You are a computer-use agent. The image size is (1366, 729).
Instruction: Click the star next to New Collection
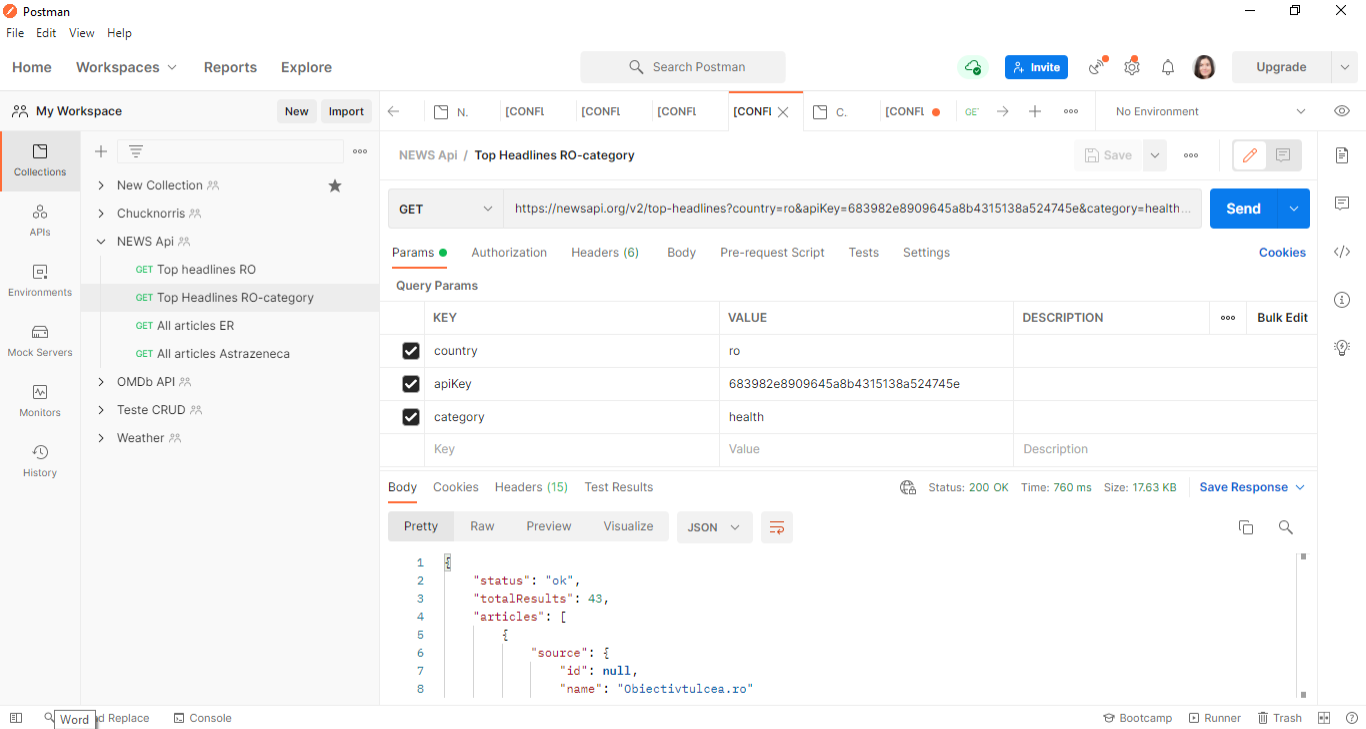pyautogui.click(x=335, y=185)
